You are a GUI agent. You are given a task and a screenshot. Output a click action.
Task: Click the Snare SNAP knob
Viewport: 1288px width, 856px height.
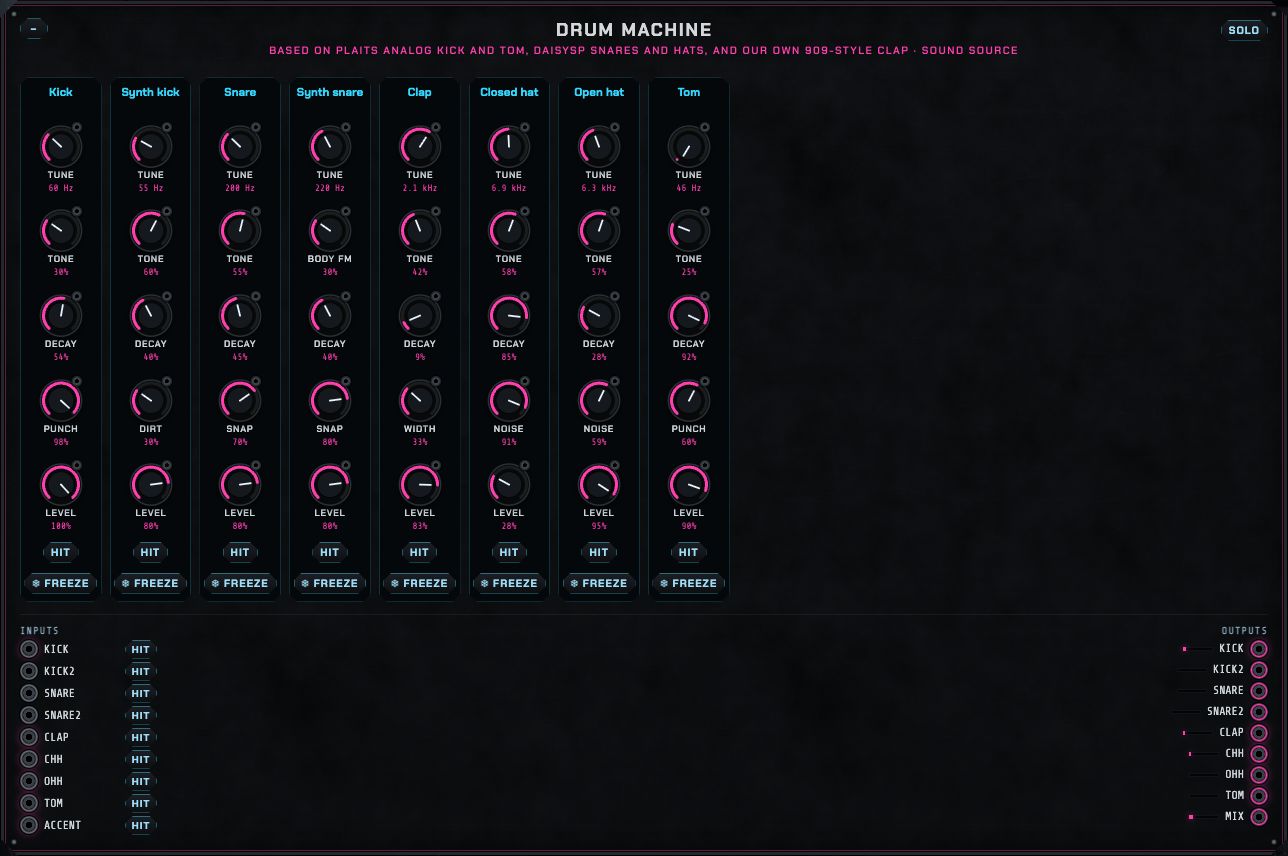240,401
